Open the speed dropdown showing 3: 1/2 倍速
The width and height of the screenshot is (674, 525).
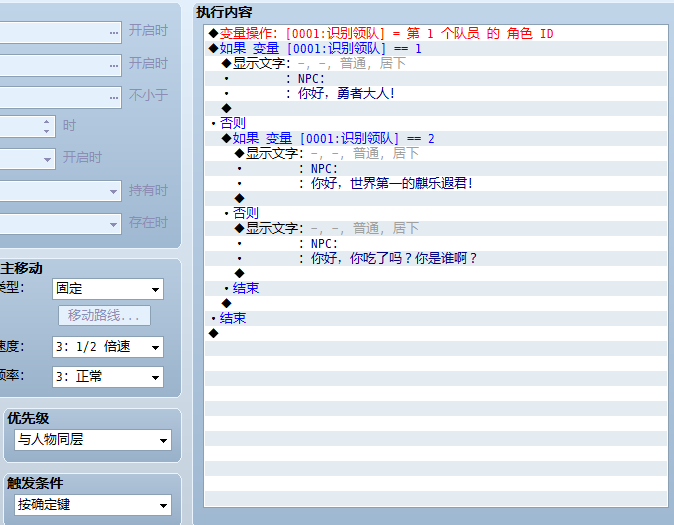click(x=107, y=347)
